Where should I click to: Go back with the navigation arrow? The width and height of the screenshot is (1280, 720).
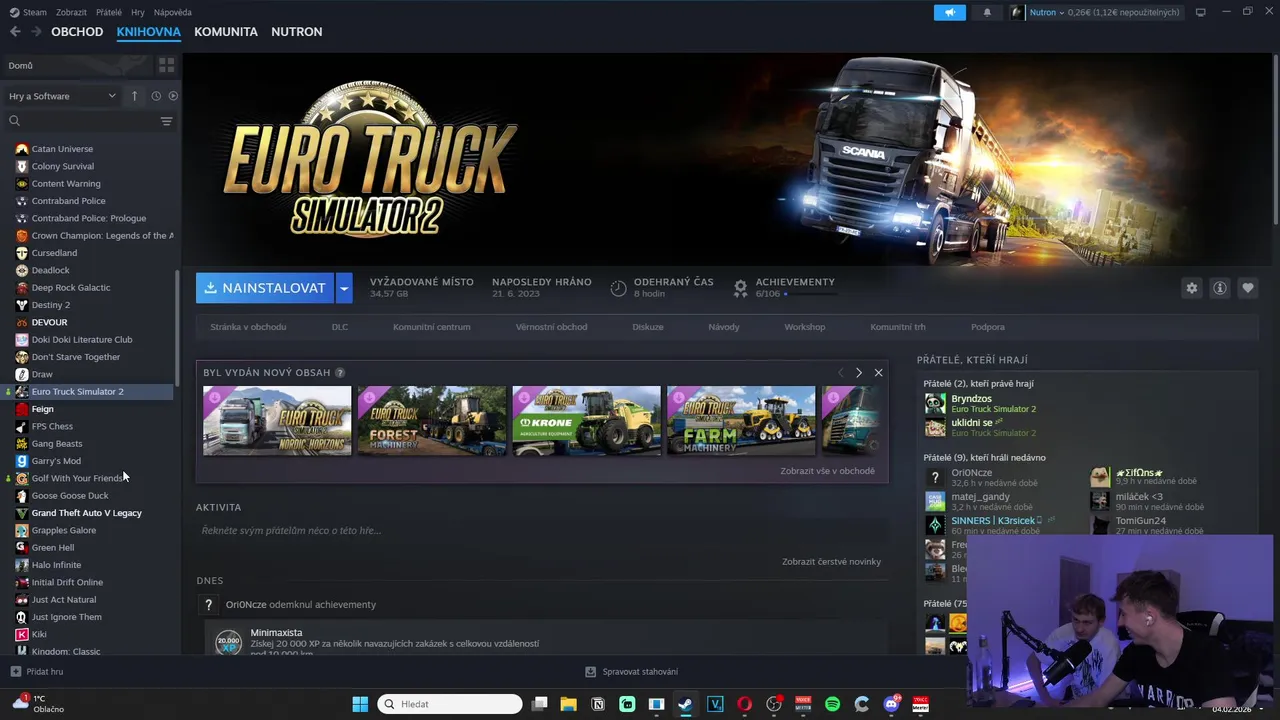tap(15, 32)
